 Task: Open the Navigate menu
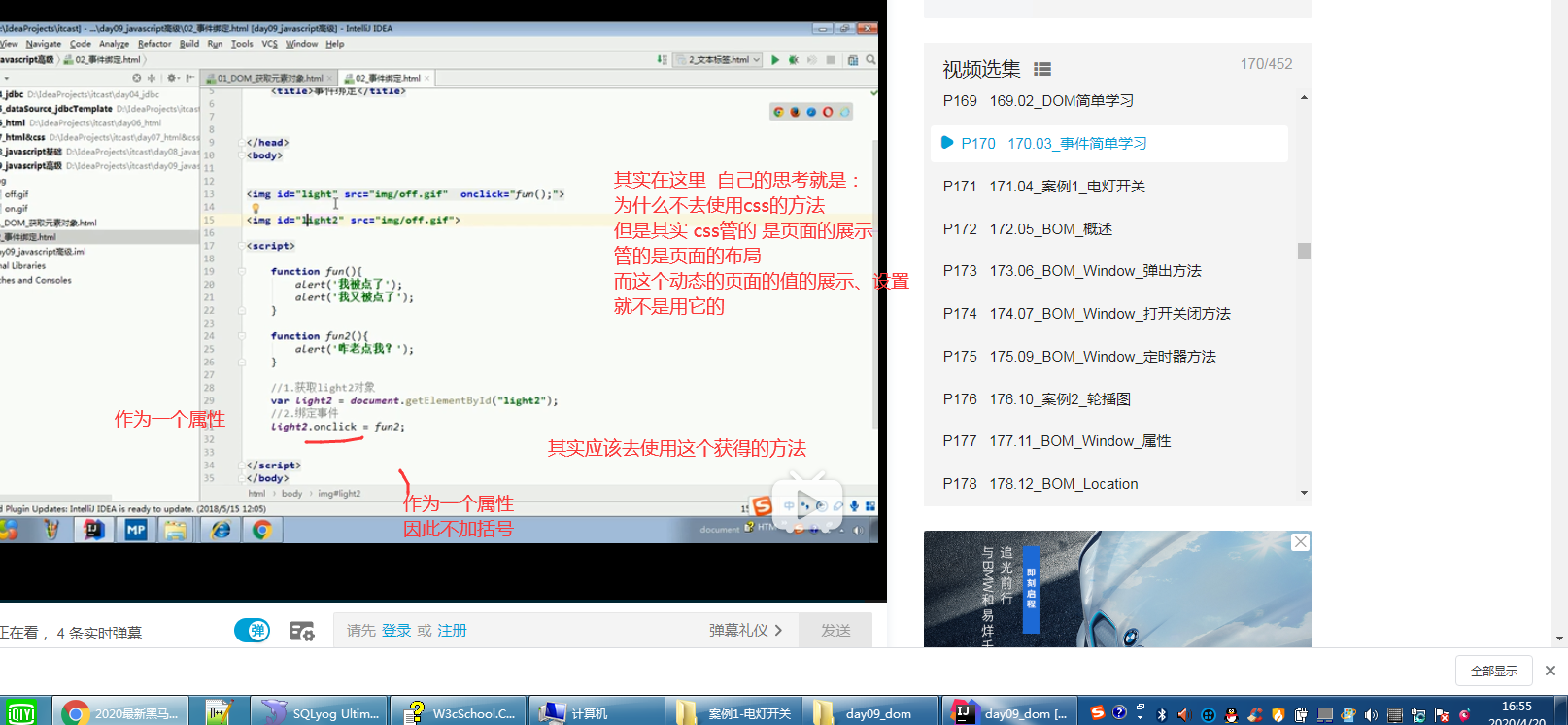coord(44,44)
